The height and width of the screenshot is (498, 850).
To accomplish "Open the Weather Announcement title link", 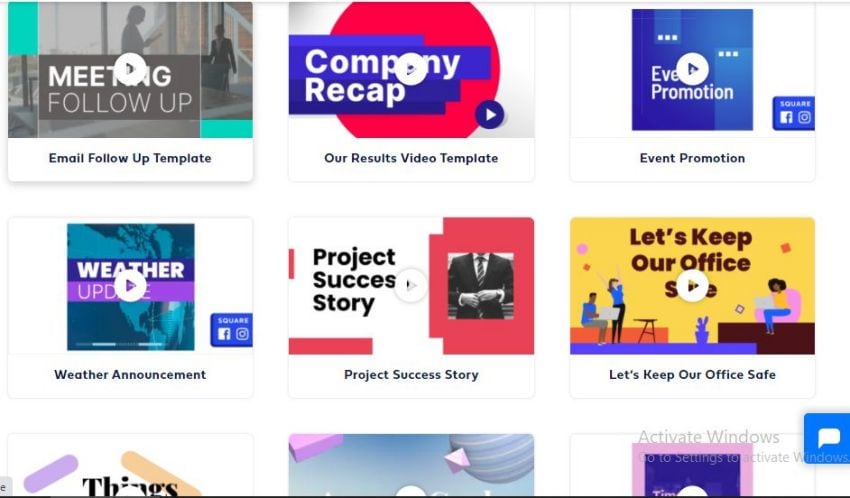I will (130, 374).
